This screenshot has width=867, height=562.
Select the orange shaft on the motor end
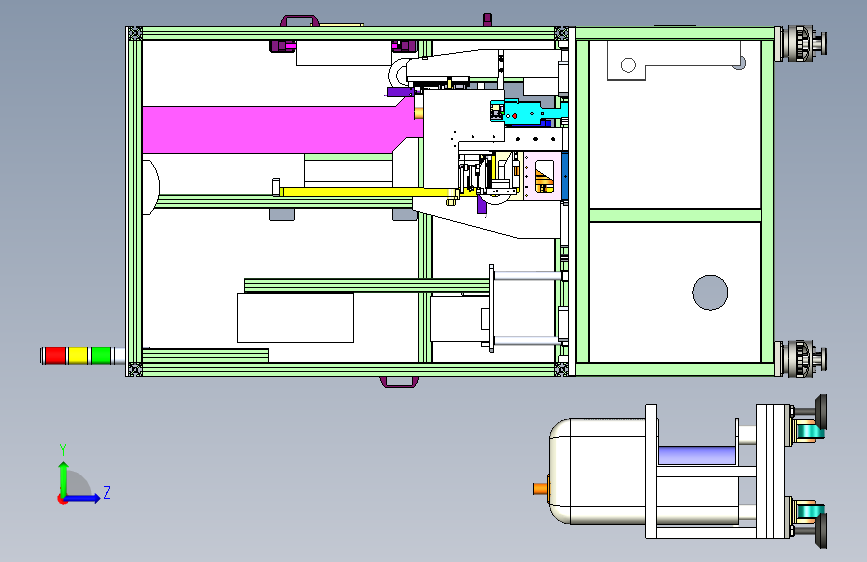540,488
